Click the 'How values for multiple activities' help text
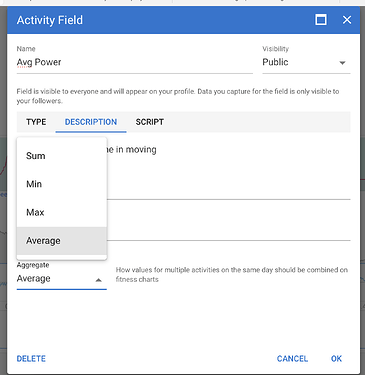365x375 pixels. (x=232, y=274)
